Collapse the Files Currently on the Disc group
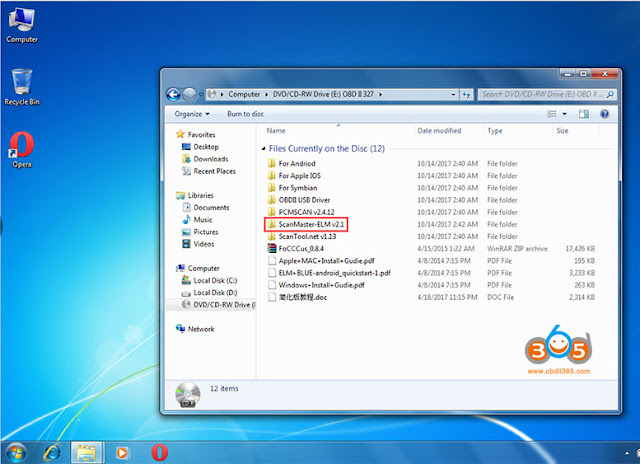The height and width of the screenshot is (464, 640). click(263, 149)
